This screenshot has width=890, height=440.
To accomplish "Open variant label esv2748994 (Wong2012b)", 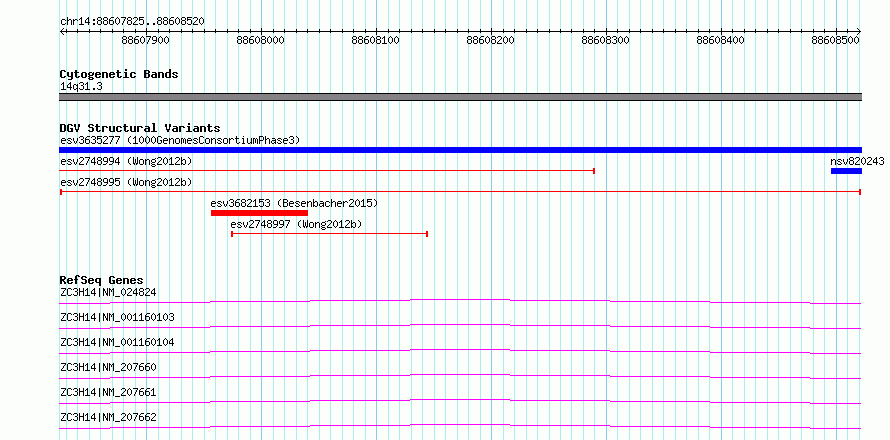I will (126, 162).
